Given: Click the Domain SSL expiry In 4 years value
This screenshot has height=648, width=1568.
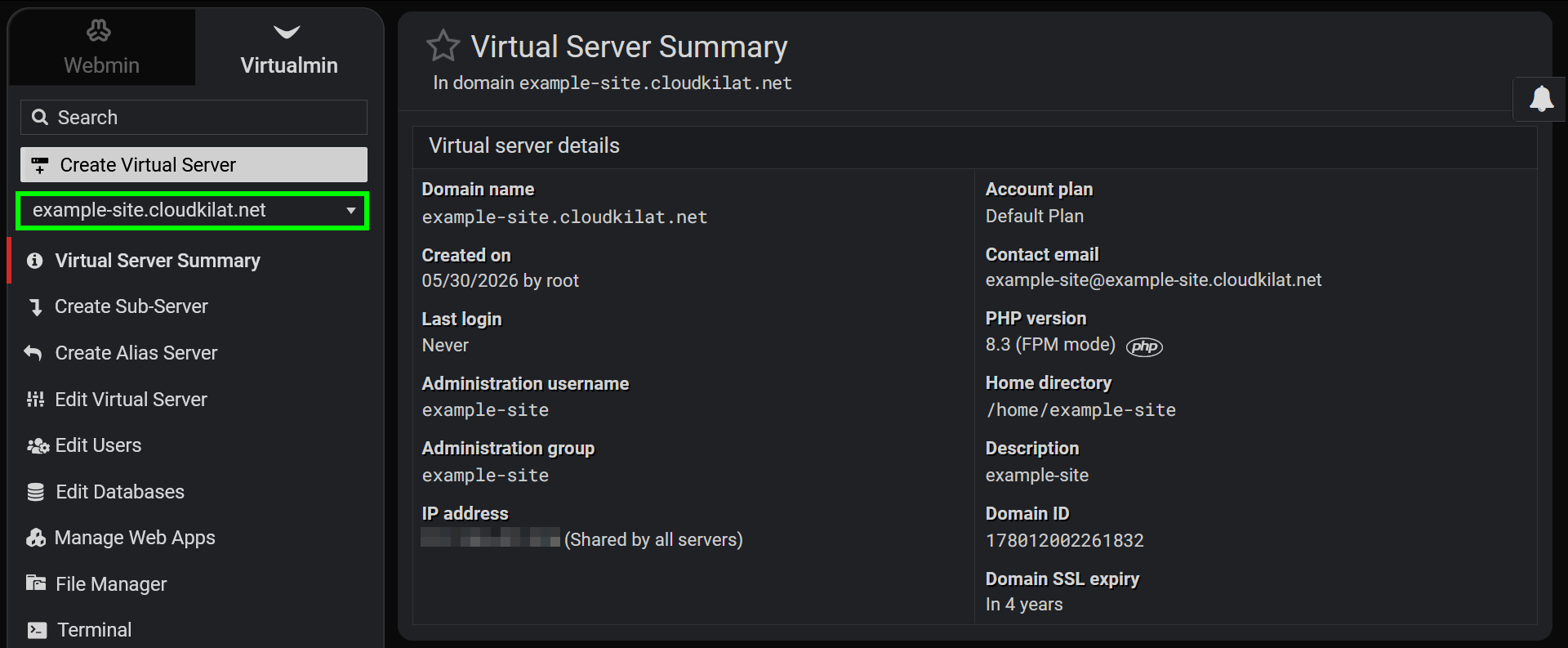Looking at the screenshot, I should click(1024, 605).
